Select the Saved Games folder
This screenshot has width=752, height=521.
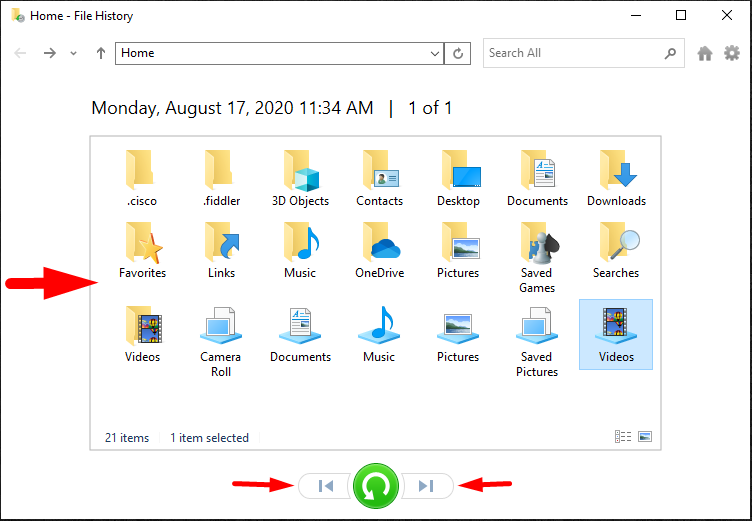coord(537,256)
